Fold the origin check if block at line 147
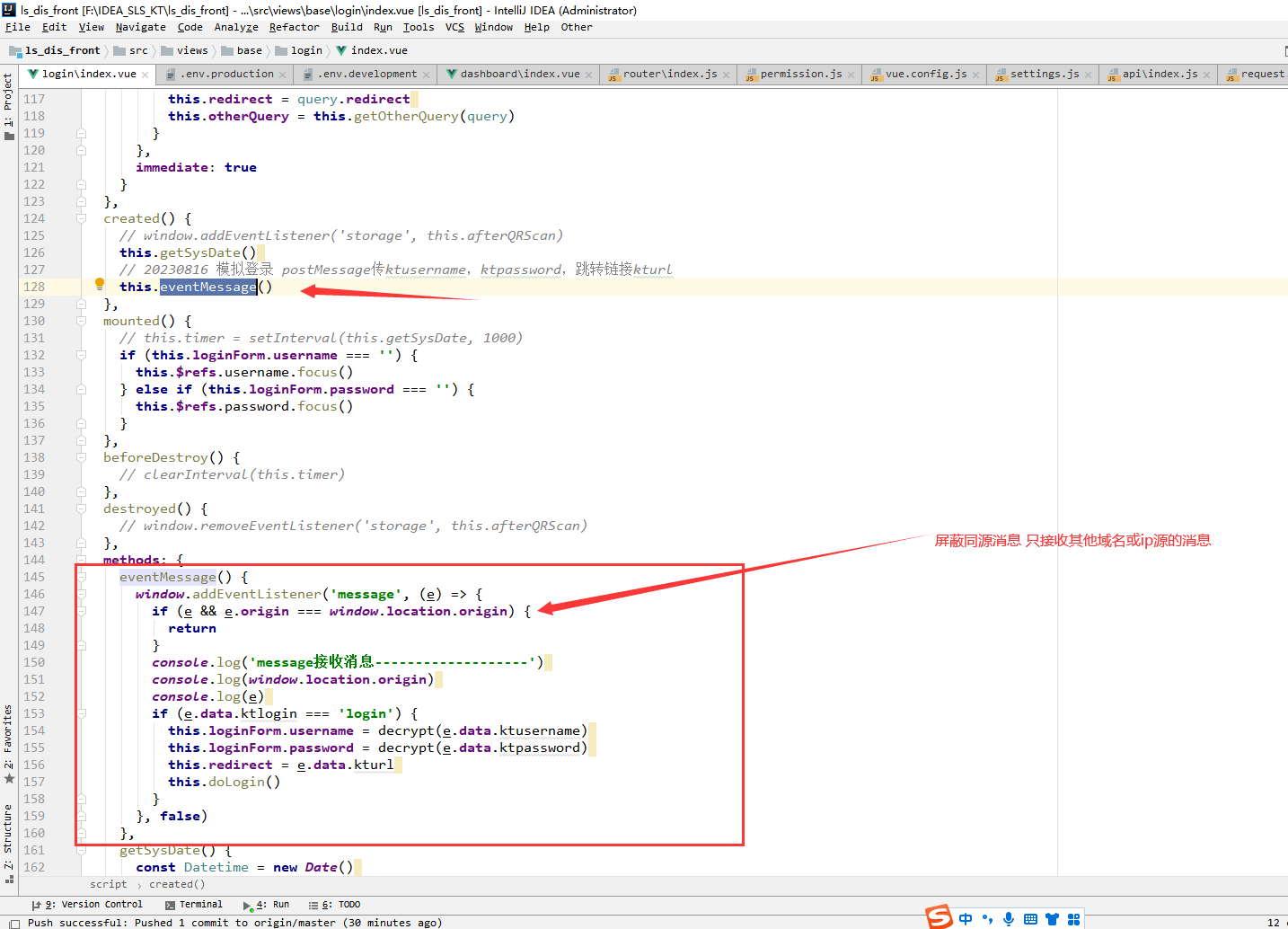Image resolution: width=1288 pixels, height=929 pixels. pyautogui.click(x=82, y=611)
